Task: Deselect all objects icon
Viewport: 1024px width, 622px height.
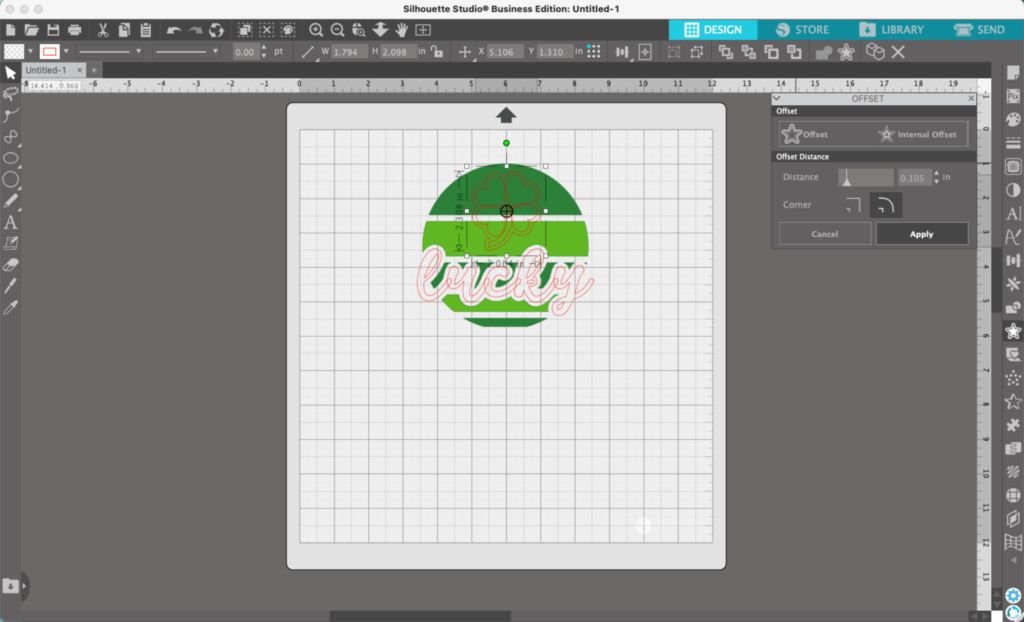Action: point(266,30)
